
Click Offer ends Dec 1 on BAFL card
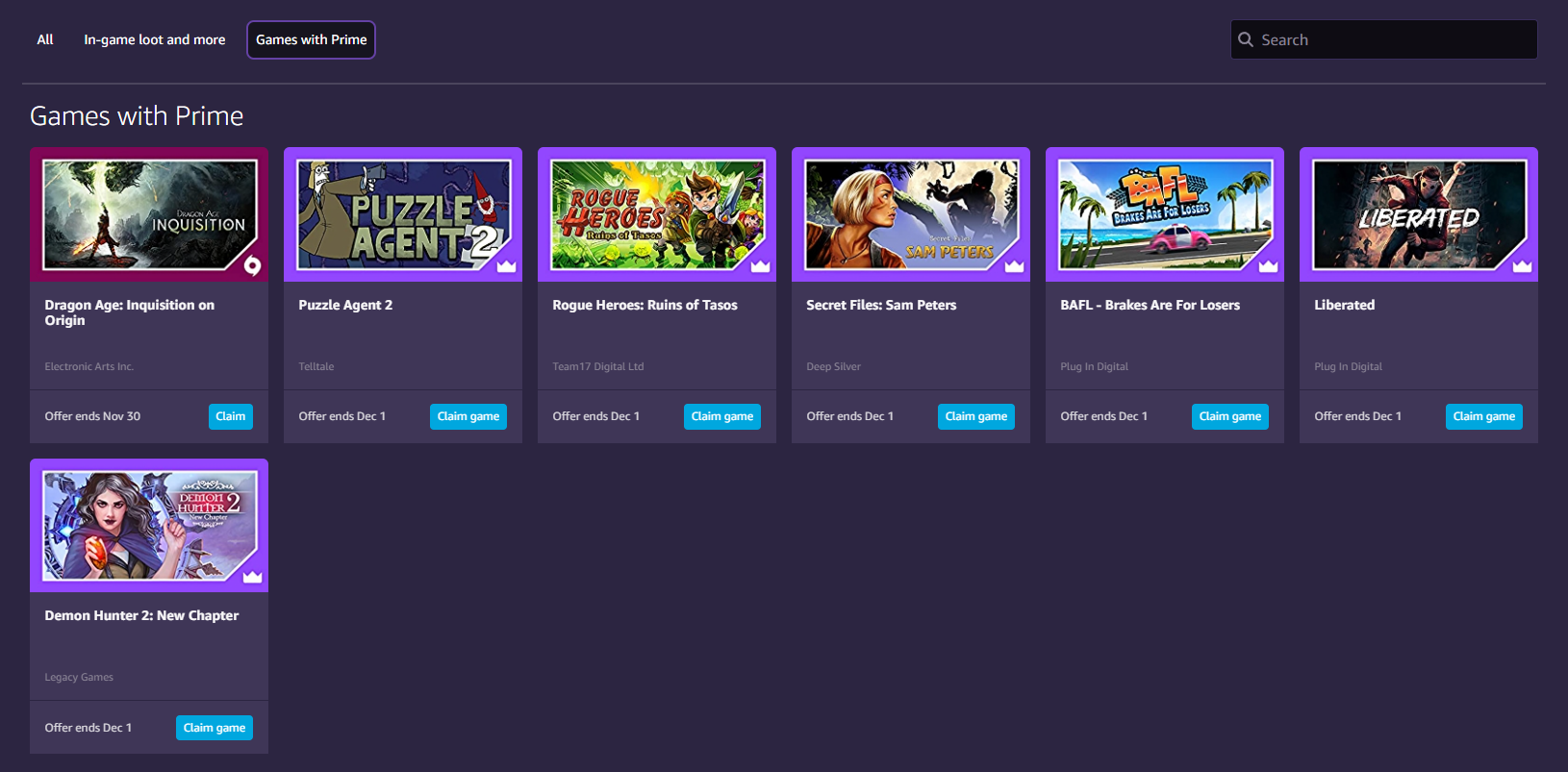(x=1103, y=416)
